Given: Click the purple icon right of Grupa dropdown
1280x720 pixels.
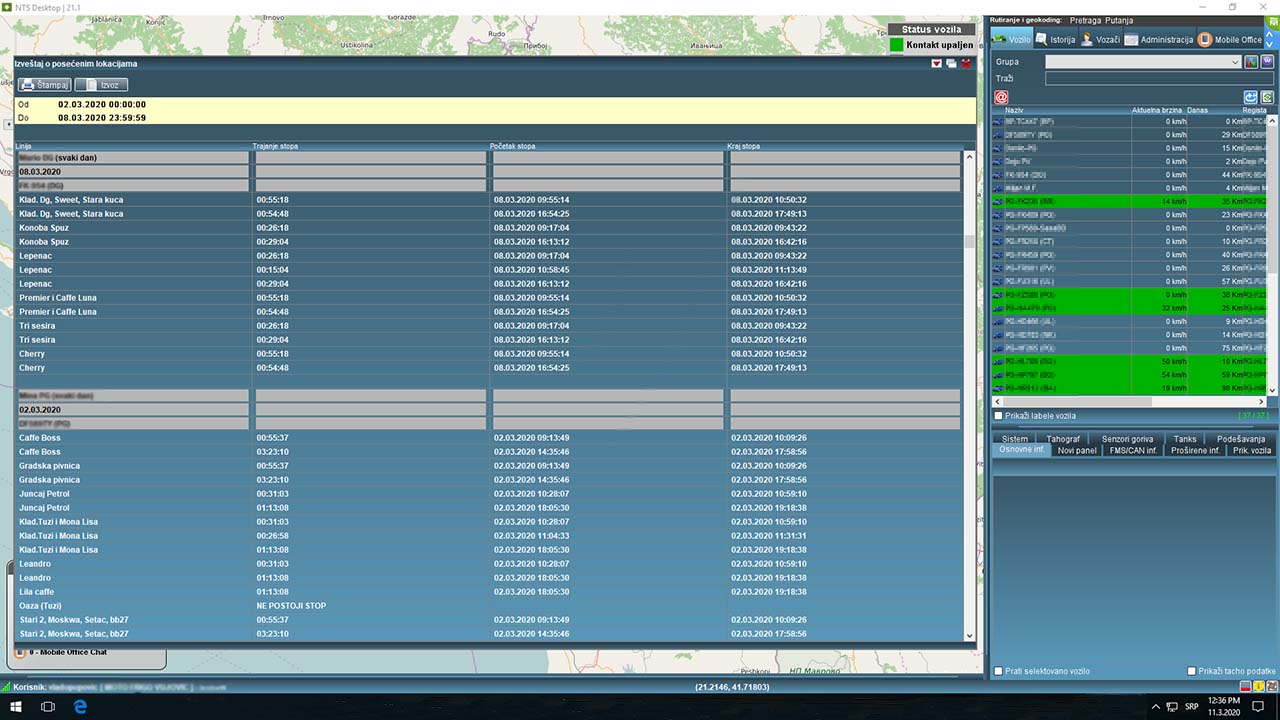Looking at the screenshot, I should (x=1267, y=62).
